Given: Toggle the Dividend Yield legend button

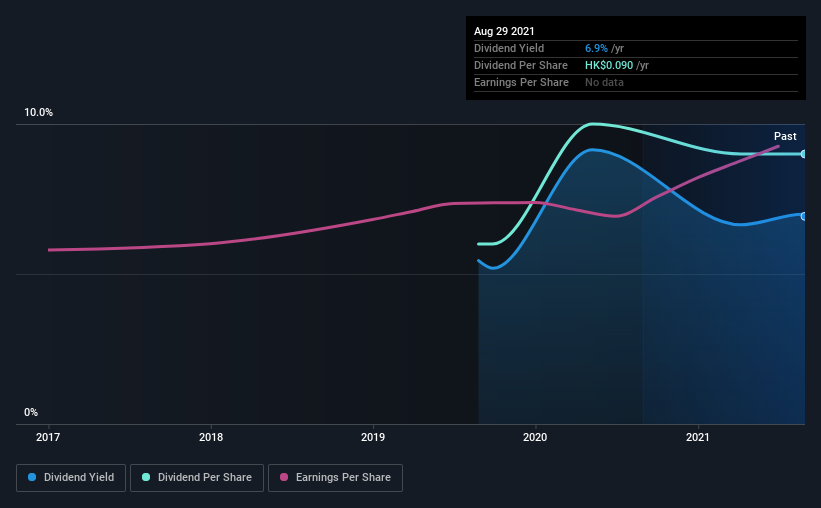Looking at the screenshot, I should point(71,478).
